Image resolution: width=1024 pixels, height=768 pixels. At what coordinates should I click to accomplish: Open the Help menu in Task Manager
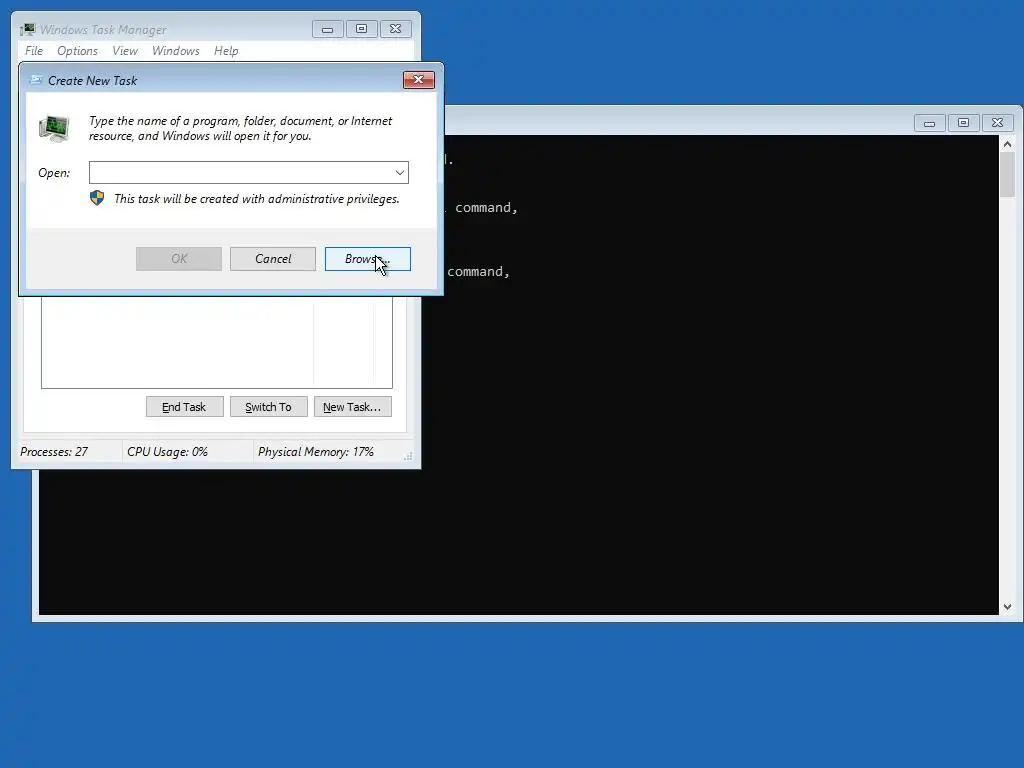click(x=226, y=50)
